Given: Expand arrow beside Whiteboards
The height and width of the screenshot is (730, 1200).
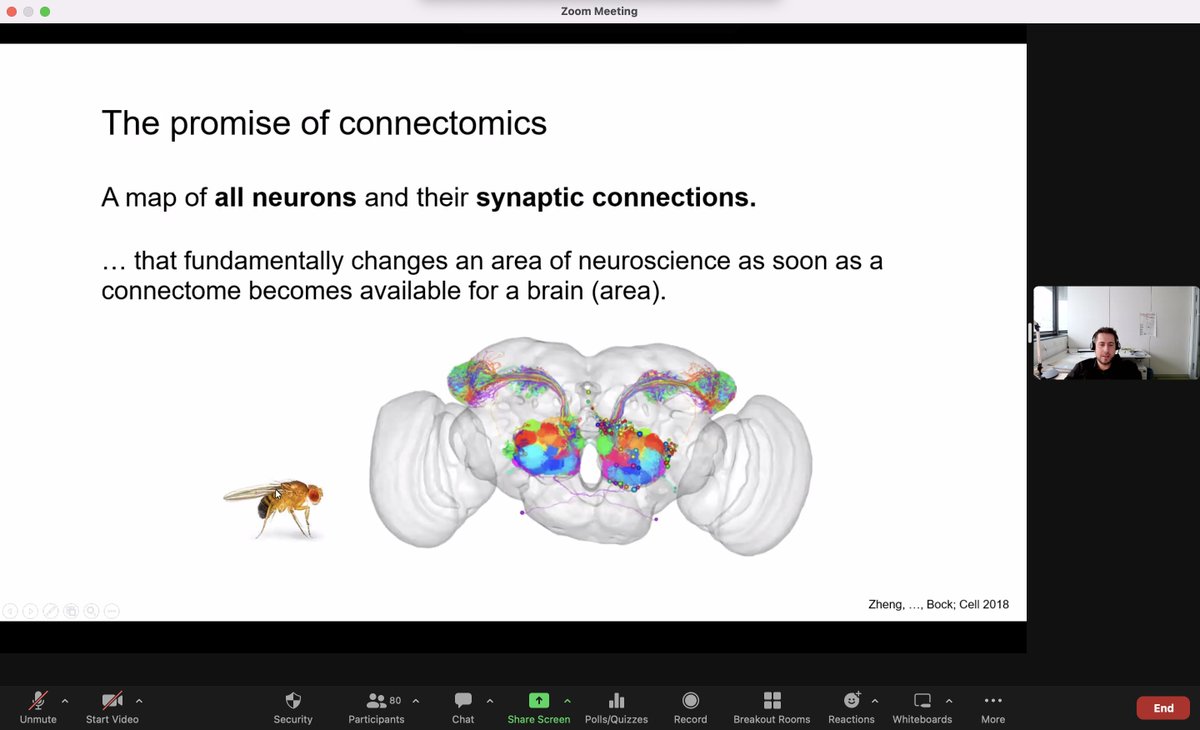Looking at the screenshot, I should click(x=949, y=701).
